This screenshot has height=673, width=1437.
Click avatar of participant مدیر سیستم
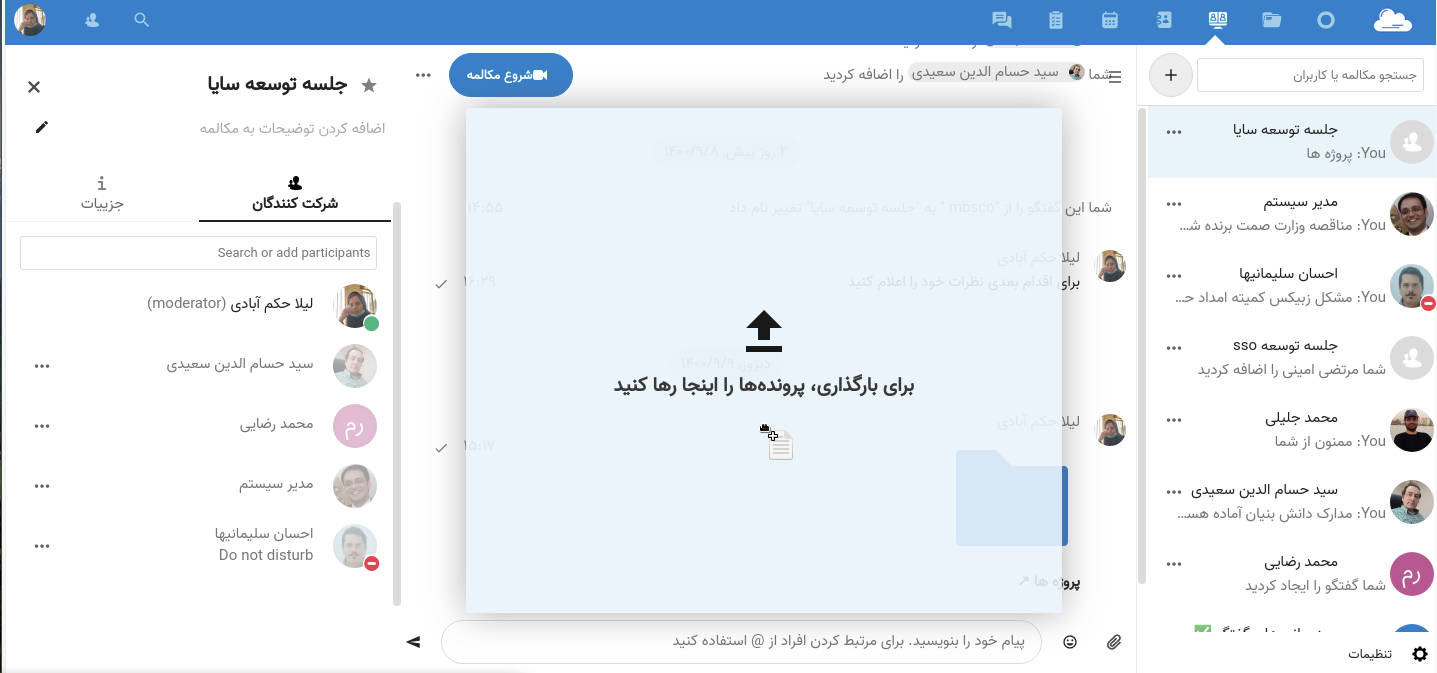click(355, 486)
